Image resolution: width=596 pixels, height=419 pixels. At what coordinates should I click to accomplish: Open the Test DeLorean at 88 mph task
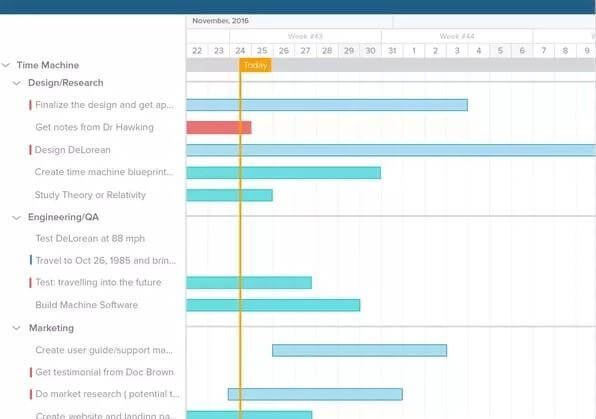(90, 238)
